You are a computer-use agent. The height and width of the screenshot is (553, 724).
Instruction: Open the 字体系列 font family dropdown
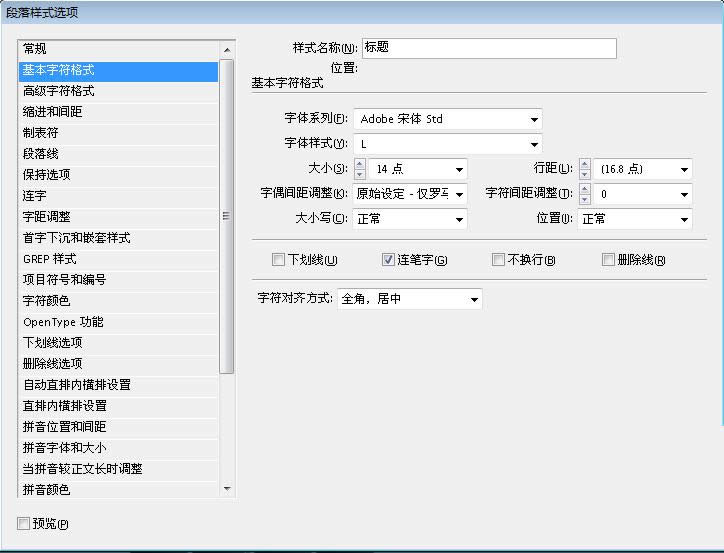(534, 119)
